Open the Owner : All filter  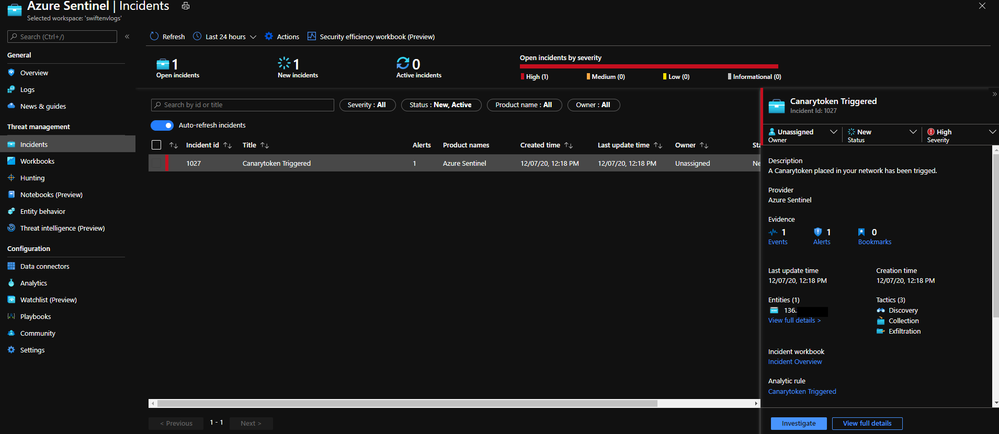[593, 105]
